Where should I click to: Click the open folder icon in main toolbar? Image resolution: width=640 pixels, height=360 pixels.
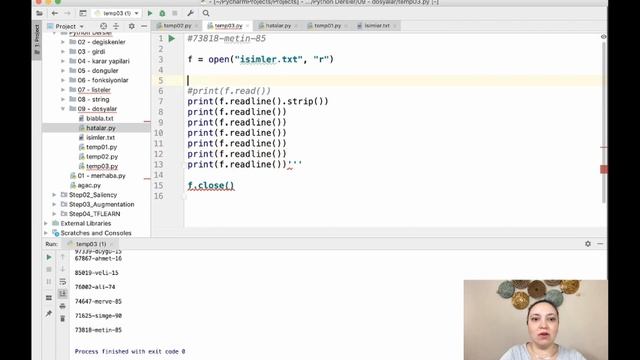39,13
